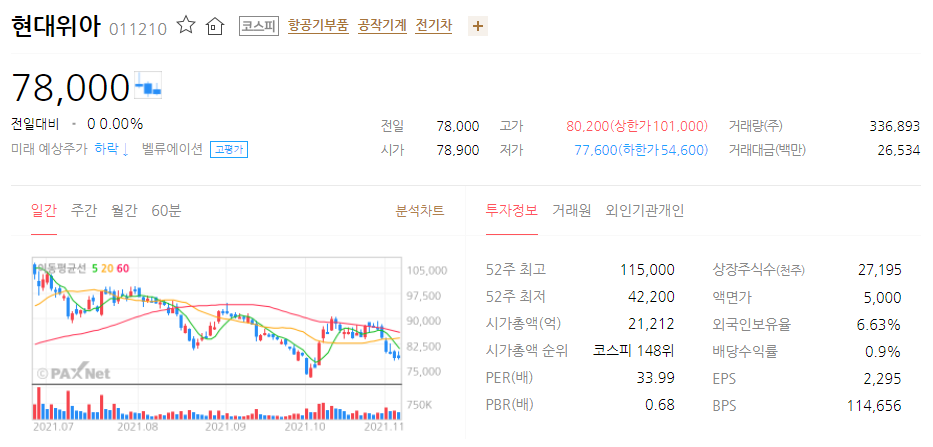Switch to the 주간 weekly chart tab
Screen dimensions: 933x447
click(x=83, y=211)
